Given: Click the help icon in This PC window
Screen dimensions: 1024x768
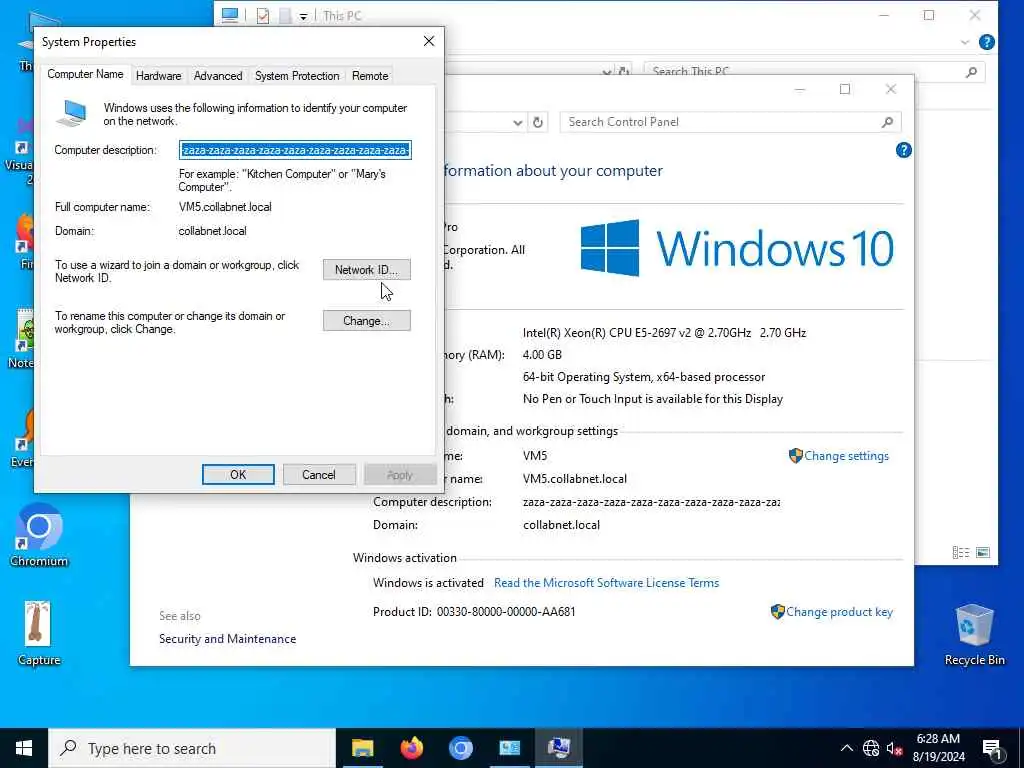Looking at the screenshot, I should coord(987,42).
